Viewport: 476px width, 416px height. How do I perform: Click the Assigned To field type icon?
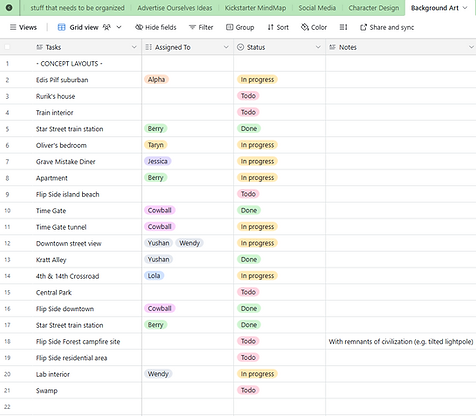[149, 47]
